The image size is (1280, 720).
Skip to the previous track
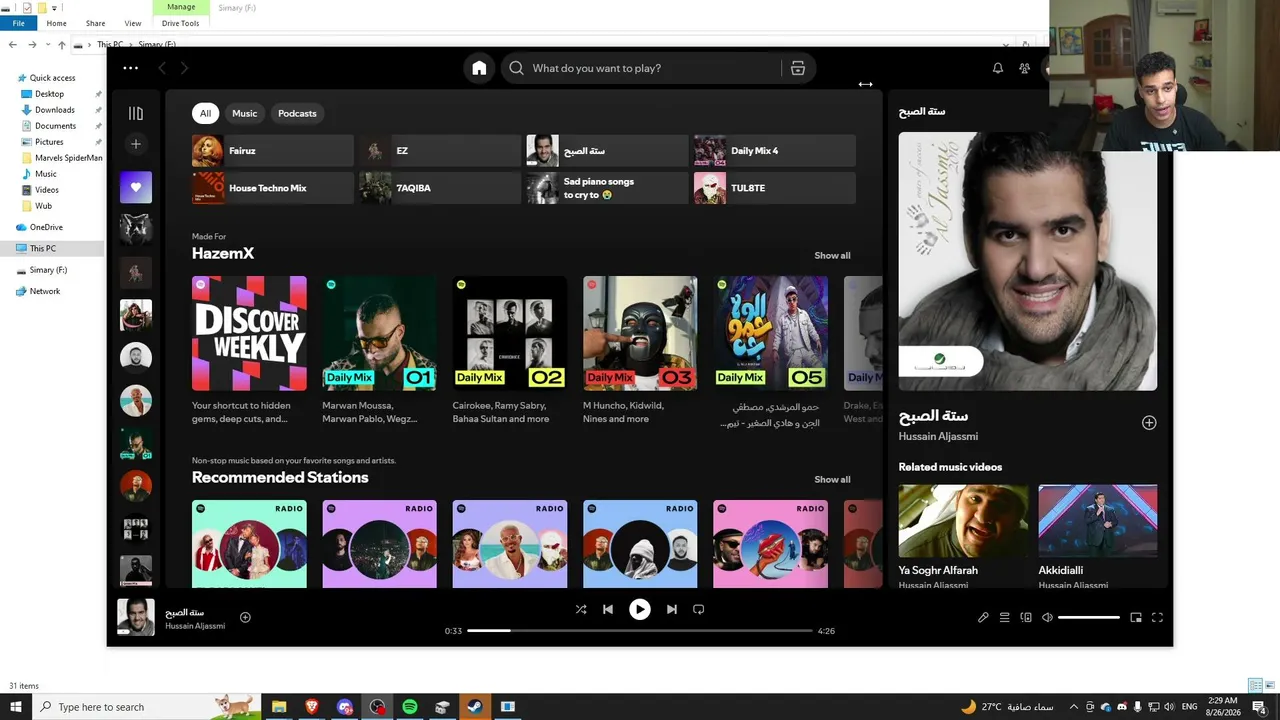click(x=608, y=609)
